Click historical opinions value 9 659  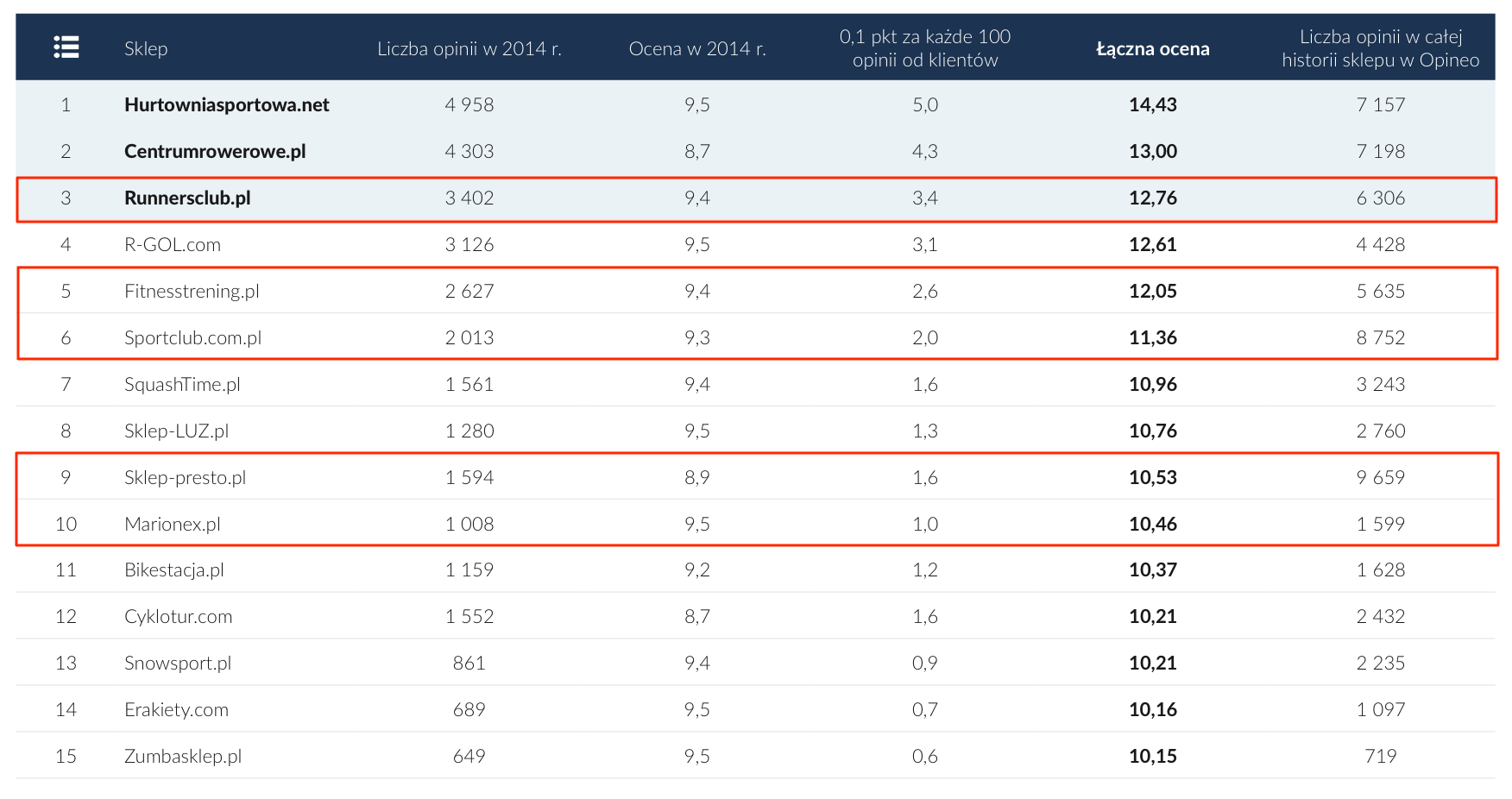click(1381, 477)
